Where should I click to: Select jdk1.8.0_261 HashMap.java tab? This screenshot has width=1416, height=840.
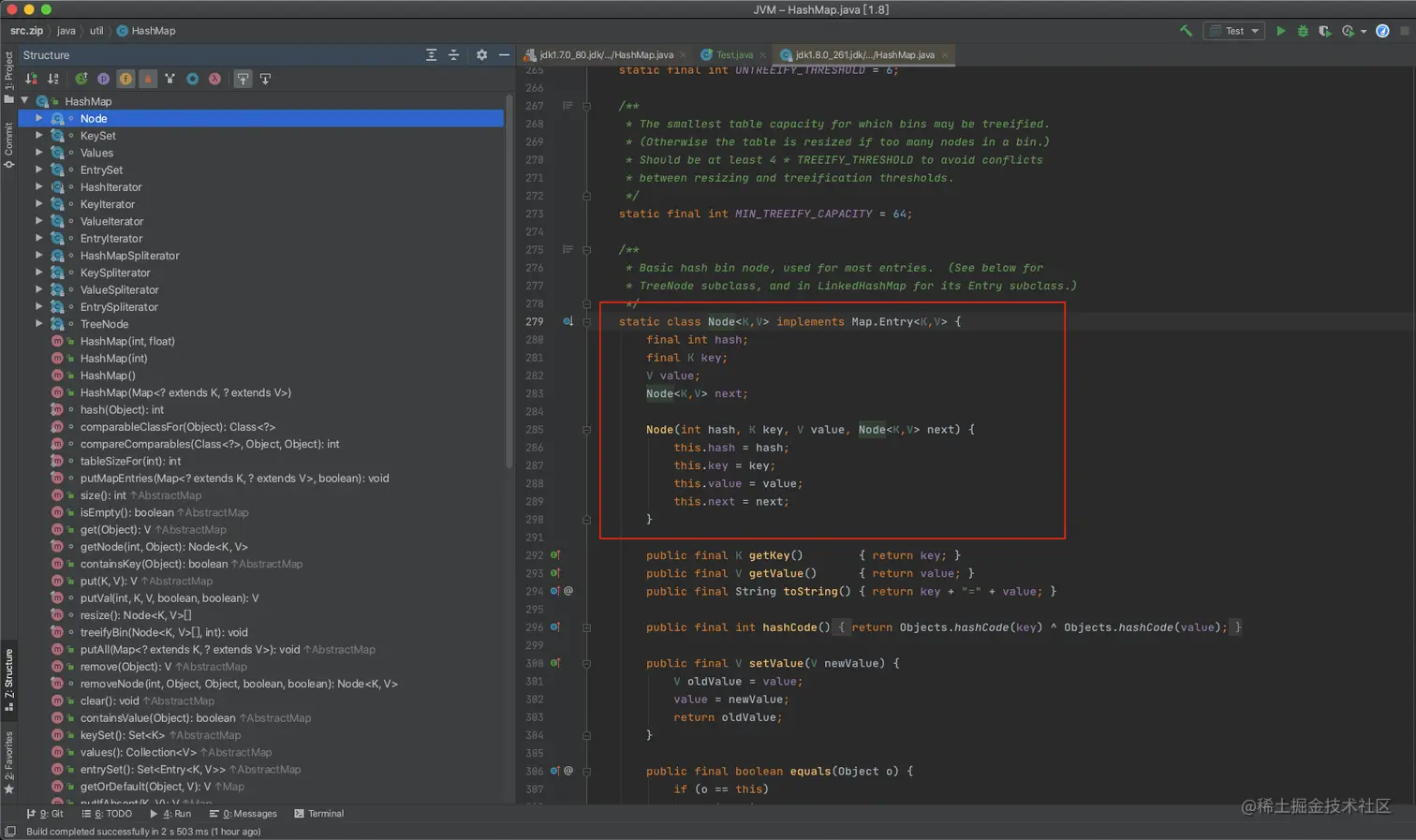click(864, 55)
